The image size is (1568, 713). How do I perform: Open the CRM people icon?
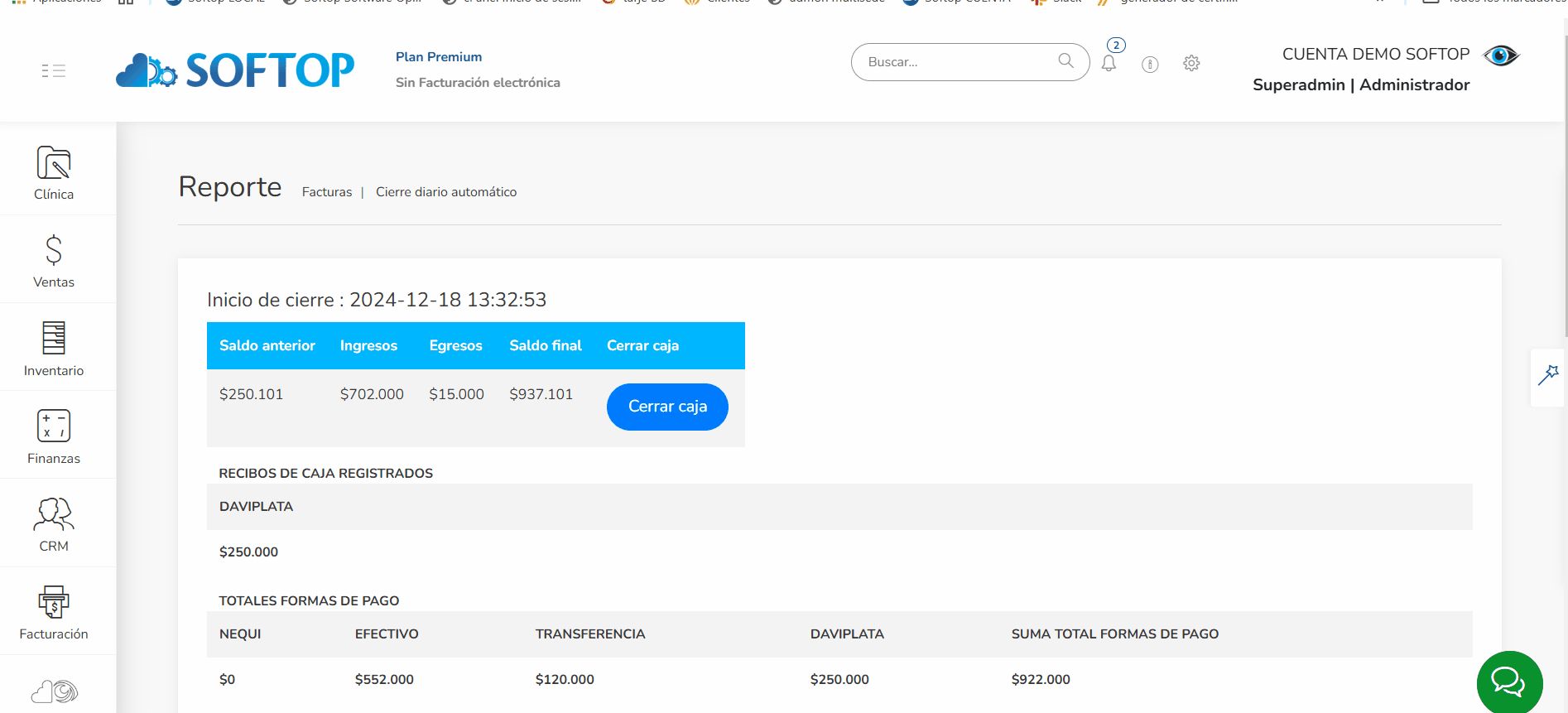[54, 514]
